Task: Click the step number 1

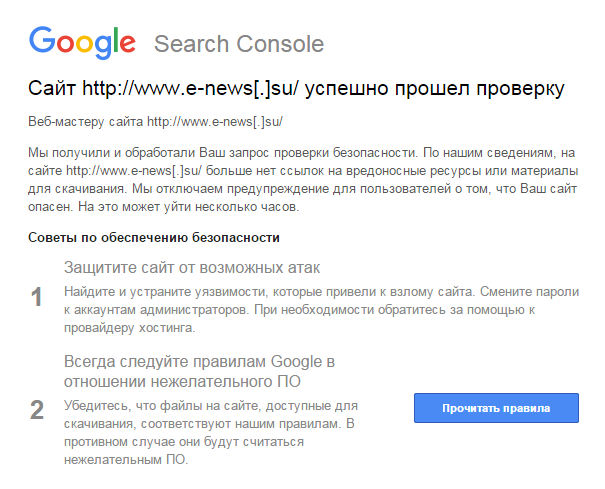Action: (x=37, y=297)
